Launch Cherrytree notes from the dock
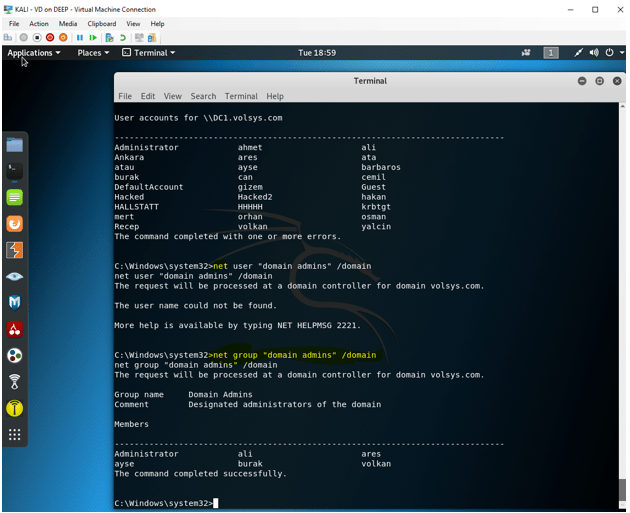The height and width of the screenshot is (513, 630). click(x=14, y=328)
